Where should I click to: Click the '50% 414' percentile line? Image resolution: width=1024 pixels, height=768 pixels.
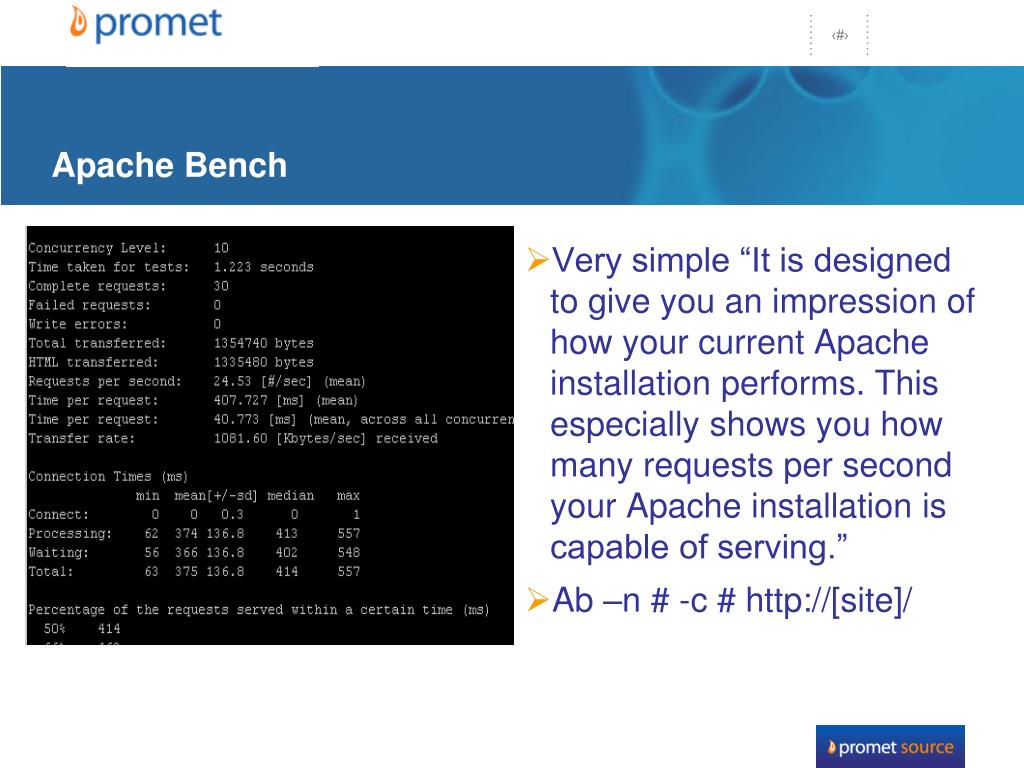(x=82, y=628)
